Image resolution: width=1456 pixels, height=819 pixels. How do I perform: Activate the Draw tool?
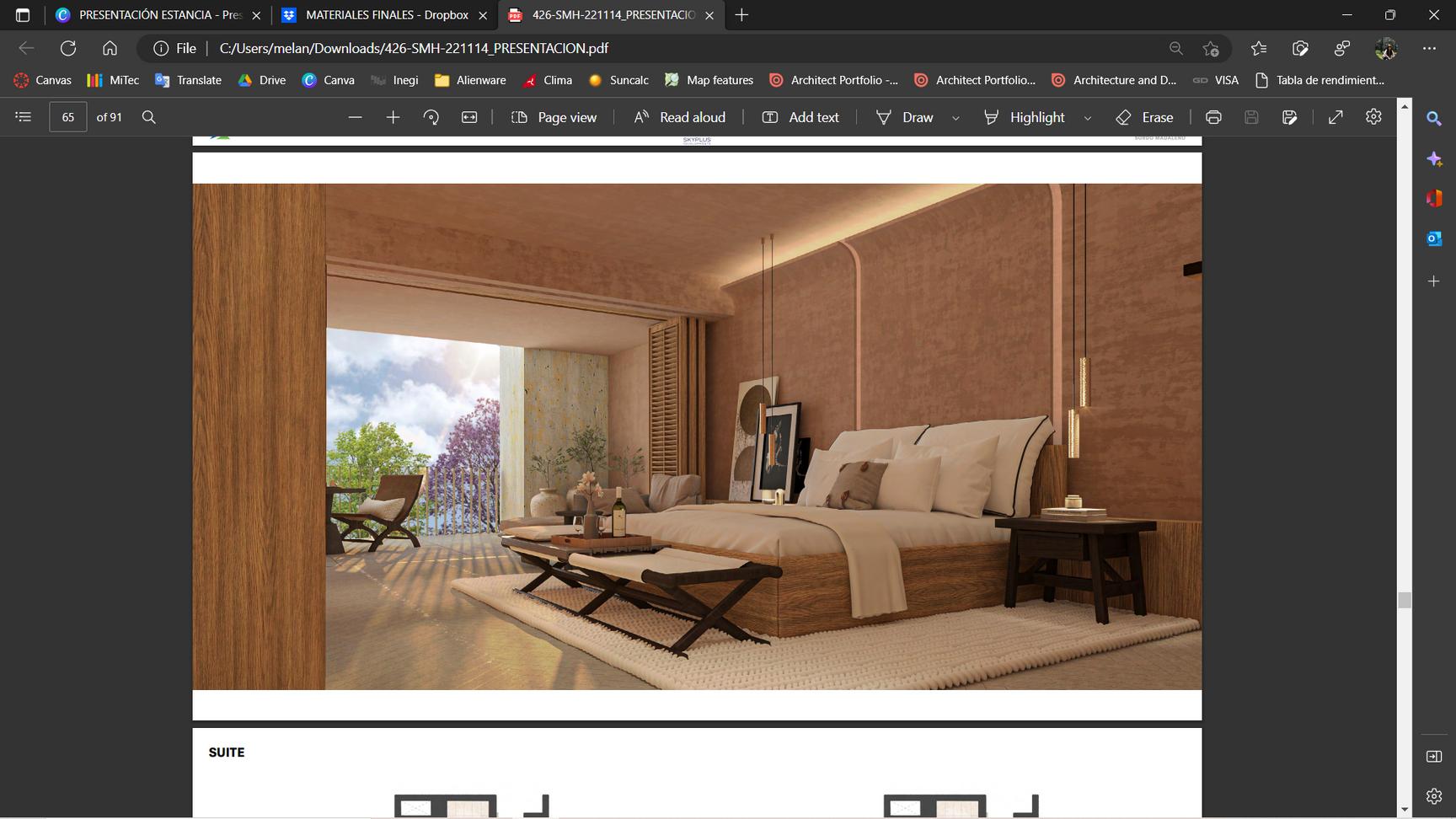(x=906, y=117)
